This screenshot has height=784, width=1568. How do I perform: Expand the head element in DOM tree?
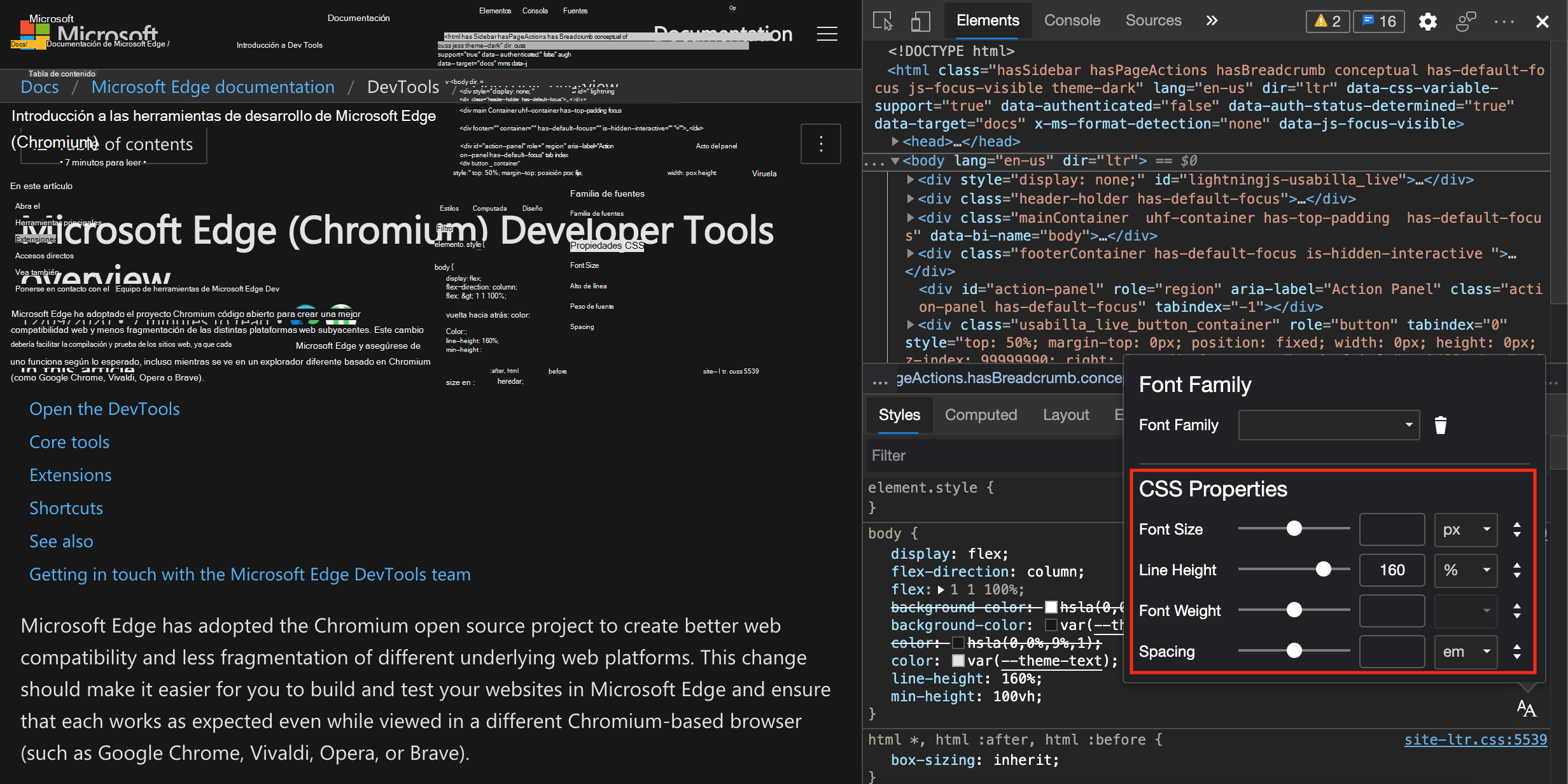coord(894,141)
